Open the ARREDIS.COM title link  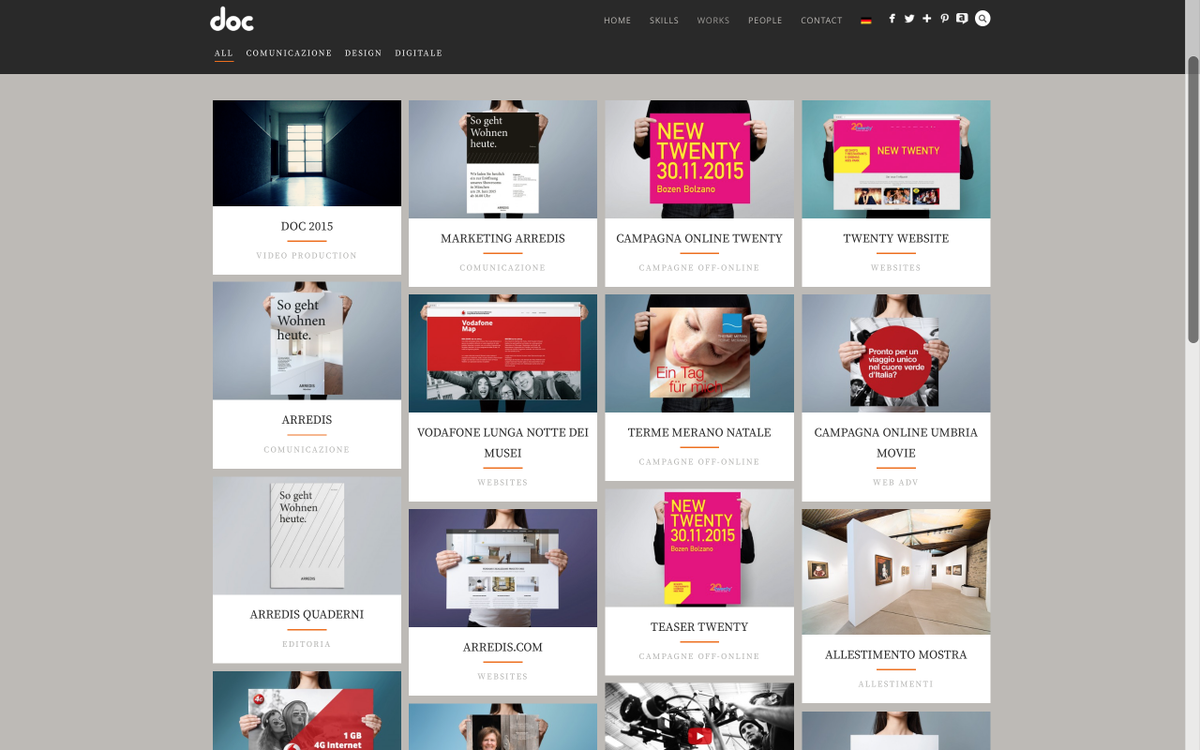(x=503, y=647)
